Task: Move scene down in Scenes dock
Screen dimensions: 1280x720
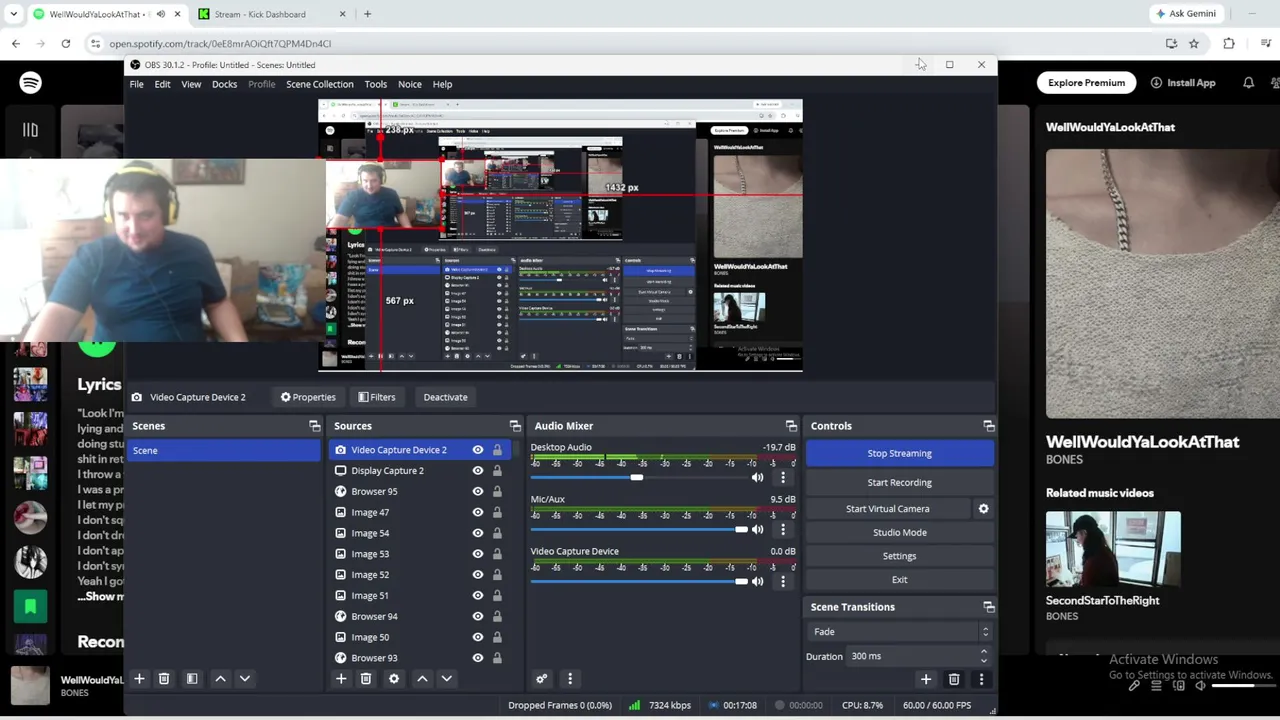Action: click(x=244, y=679)
